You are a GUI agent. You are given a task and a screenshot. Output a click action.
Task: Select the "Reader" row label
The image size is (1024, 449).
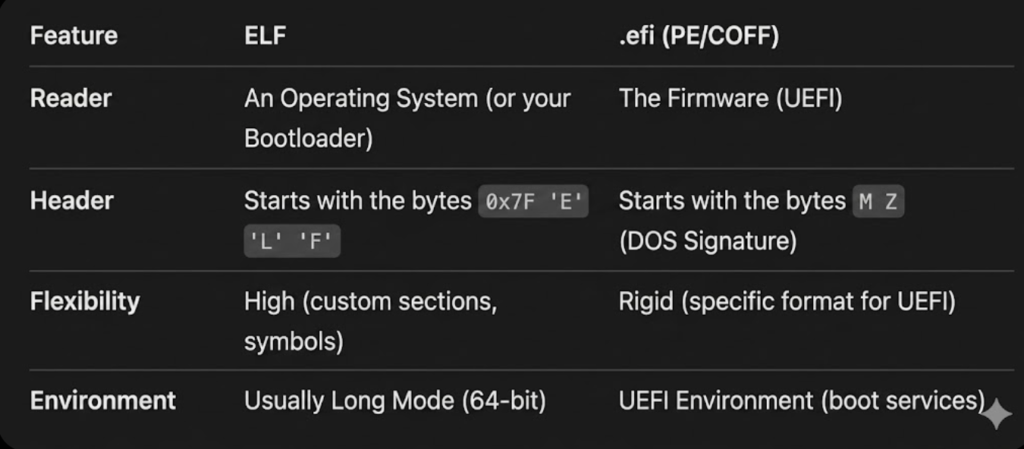pyautogui.click(x=71, y=98)
